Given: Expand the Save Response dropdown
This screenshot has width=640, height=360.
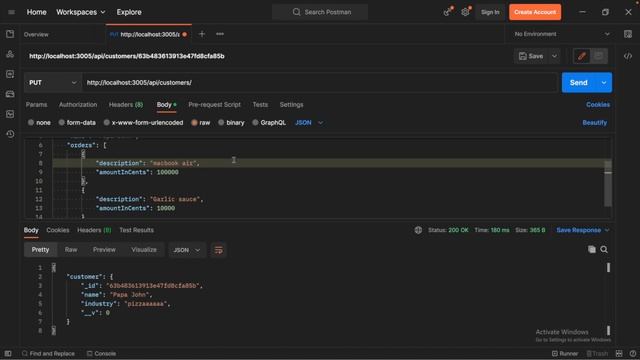Looking at the screenshot, I should [x=607, y=230].
